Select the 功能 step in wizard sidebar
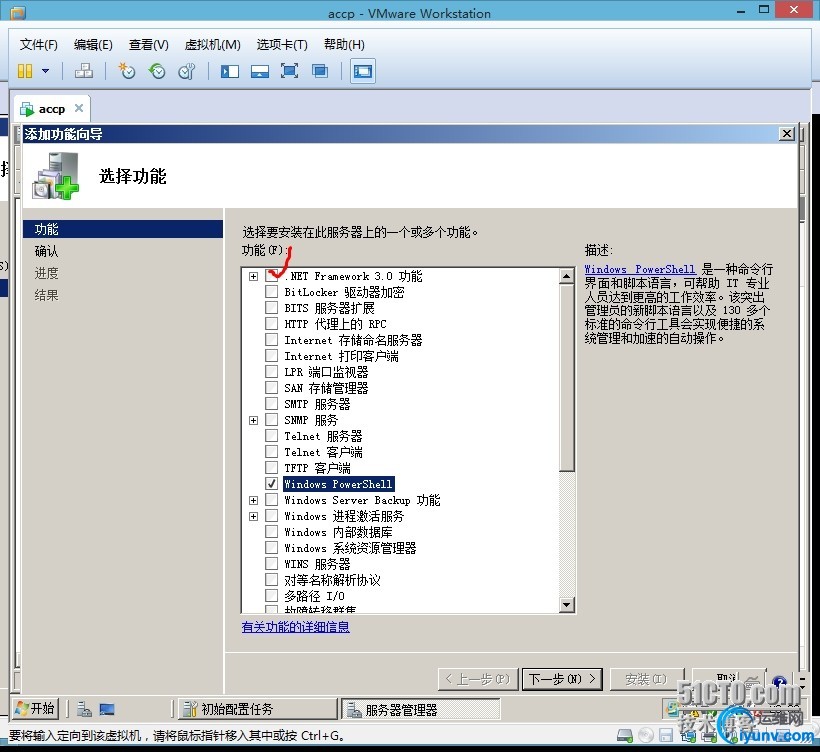820x752 pixels. [122, 229]
